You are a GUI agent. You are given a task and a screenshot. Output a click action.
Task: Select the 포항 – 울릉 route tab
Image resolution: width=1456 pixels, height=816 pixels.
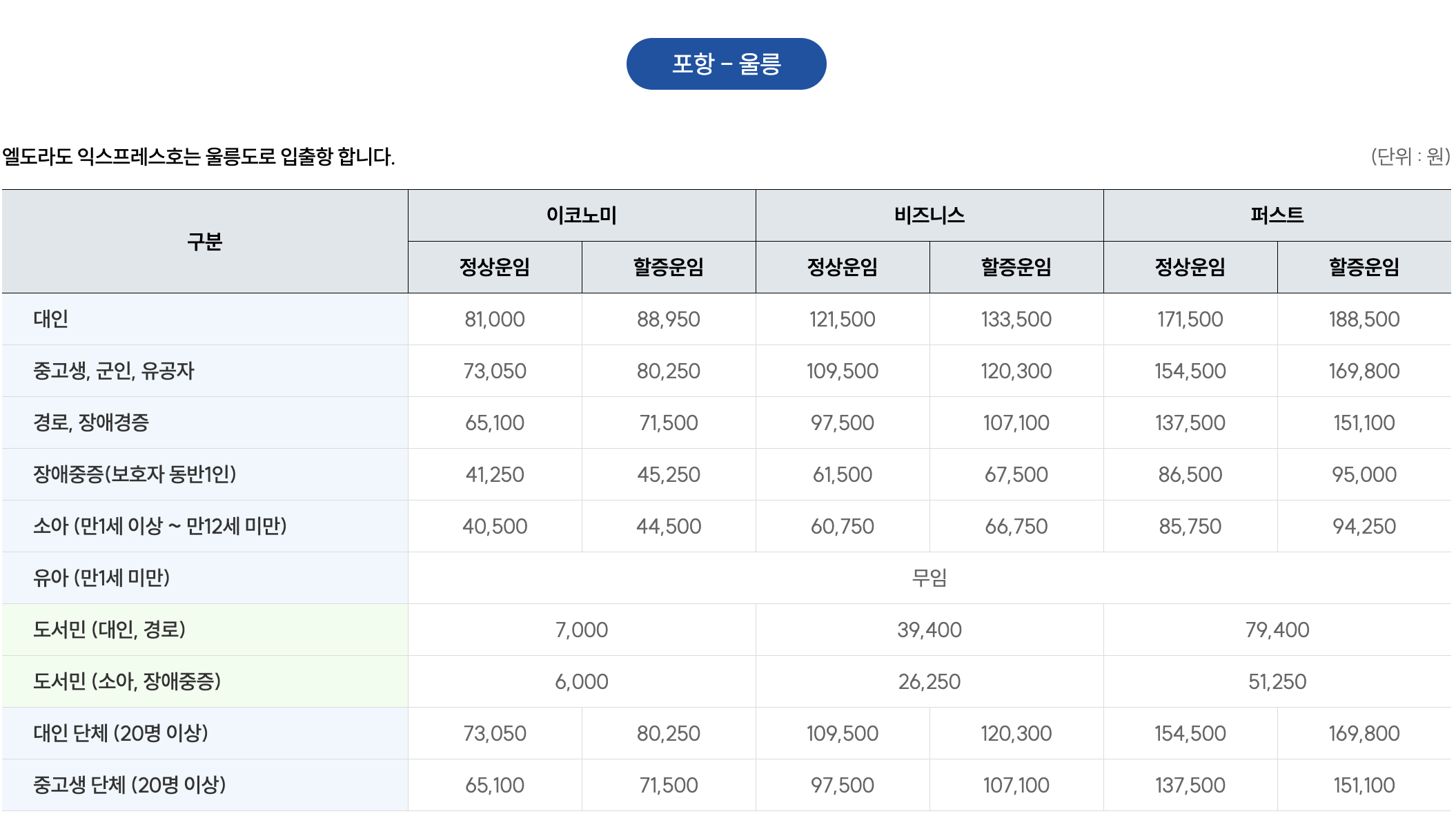tap(726, 63)
